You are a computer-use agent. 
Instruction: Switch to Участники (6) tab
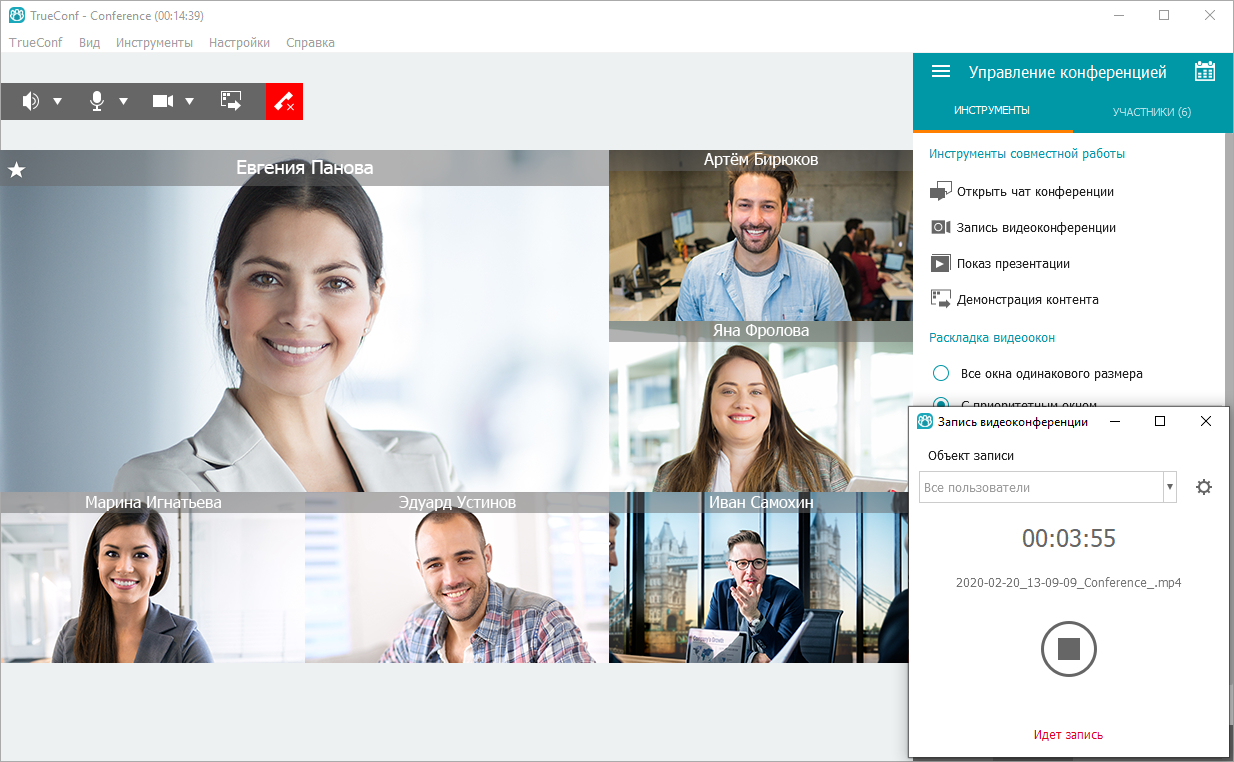[1151, 112]
